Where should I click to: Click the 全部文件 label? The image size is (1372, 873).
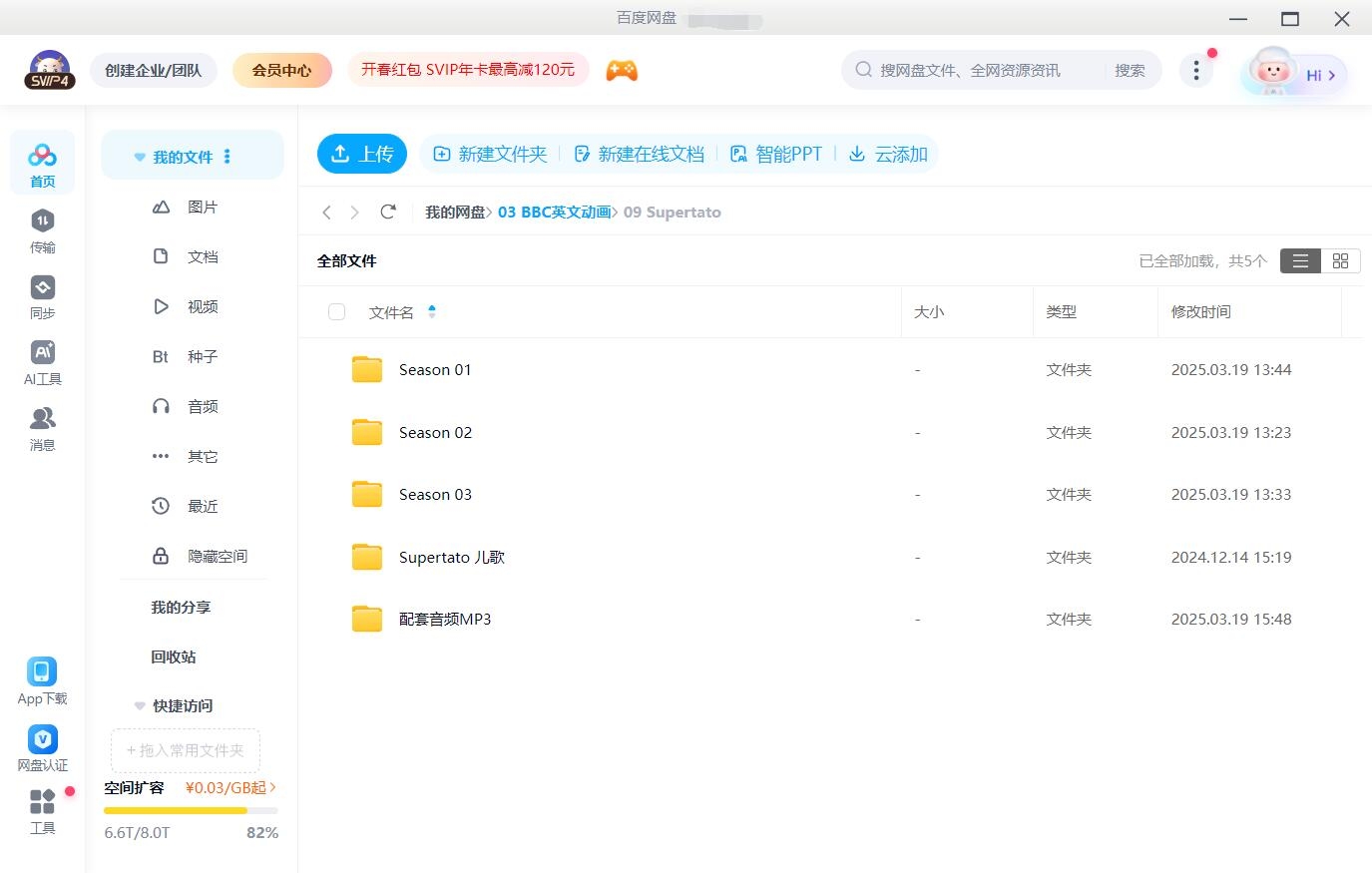(x=347, y=260)
